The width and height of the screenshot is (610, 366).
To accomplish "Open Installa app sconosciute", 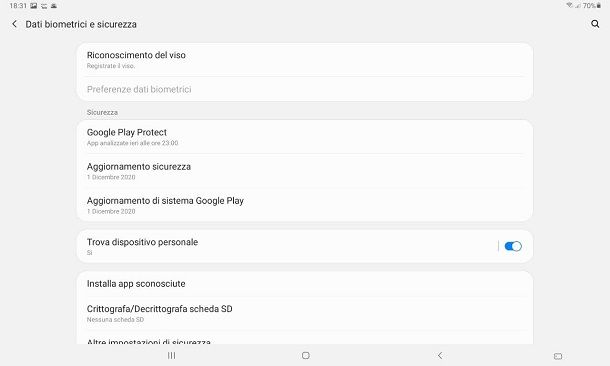I will [305, 284].
